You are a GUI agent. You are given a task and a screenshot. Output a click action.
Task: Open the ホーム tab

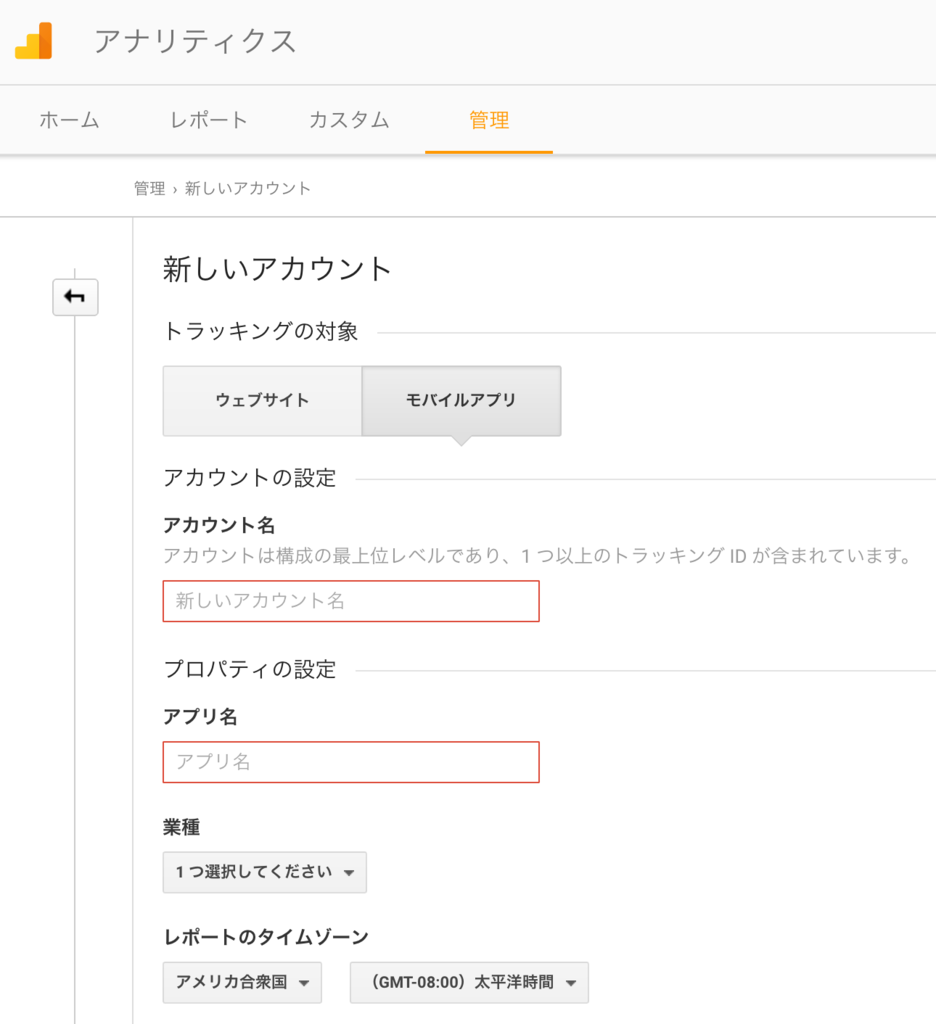[69, 120]
